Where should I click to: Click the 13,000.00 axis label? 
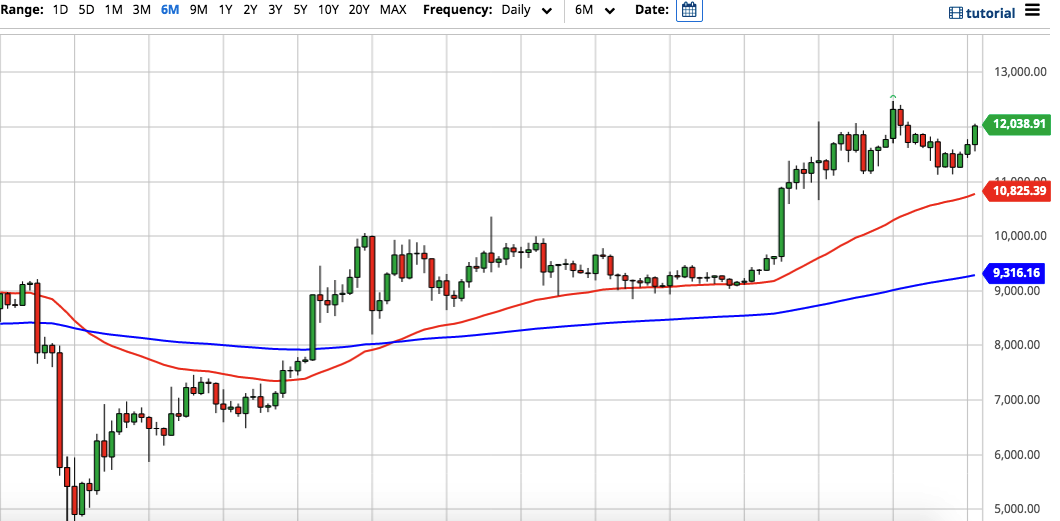(x=1021, y=72)
